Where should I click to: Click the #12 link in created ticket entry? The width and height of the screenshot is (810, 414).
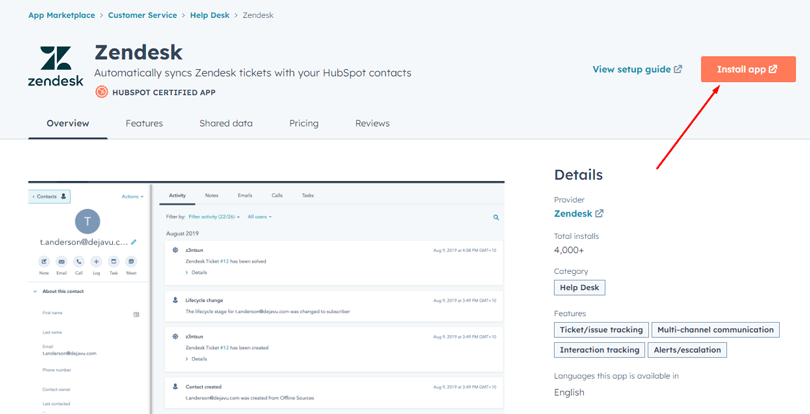tap(224, 348)
